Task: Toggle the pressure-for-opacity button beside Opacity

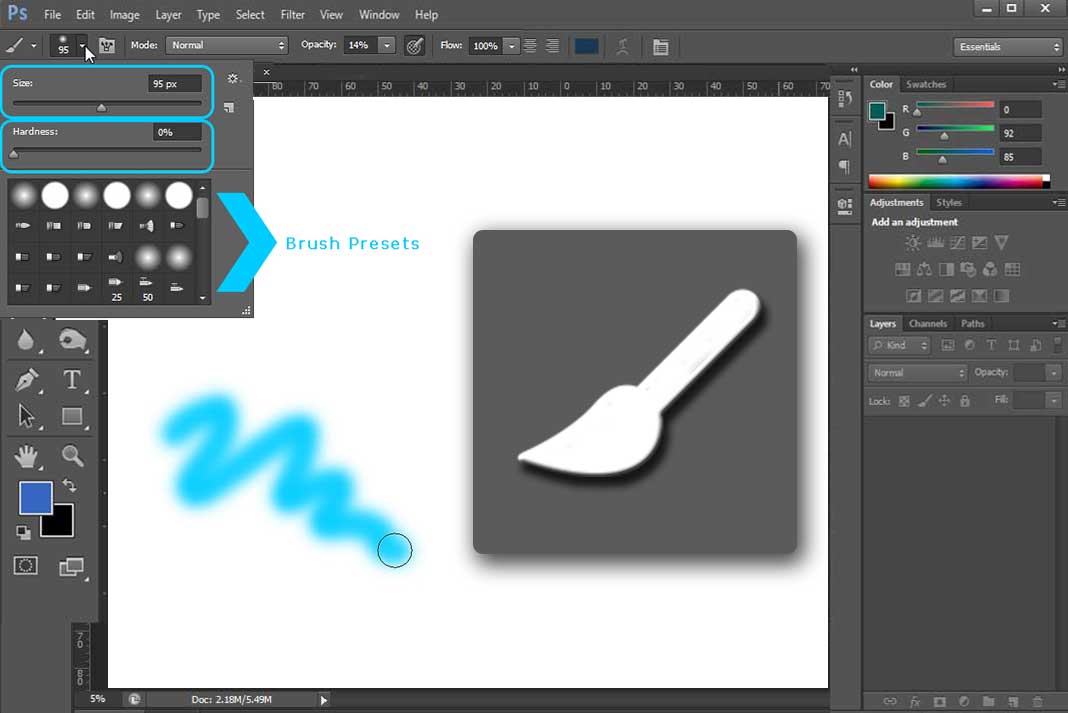Action: pyautogui.click(x=414, y=46)
